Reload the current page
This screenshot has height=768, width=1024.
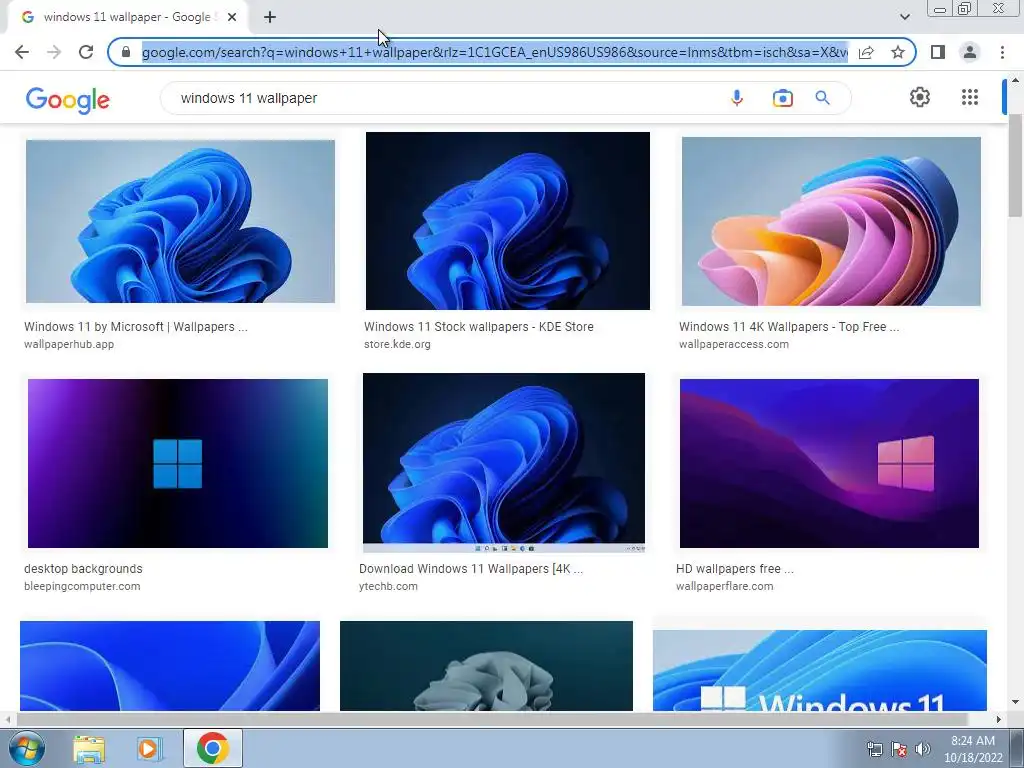pyautogui.click(x=86, y=52)
